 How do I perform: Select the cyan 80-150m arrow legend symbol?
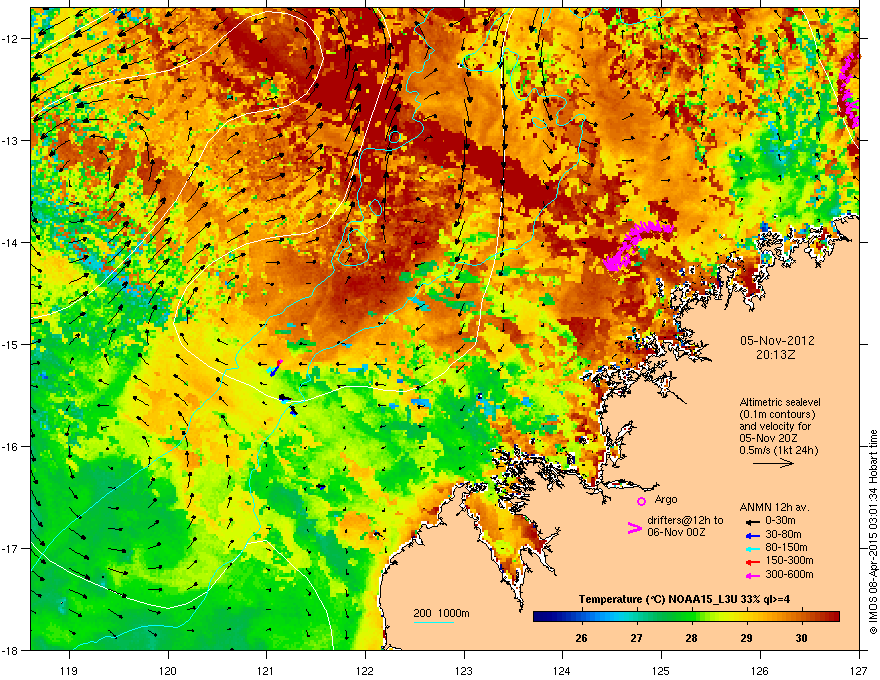[752, 548]
